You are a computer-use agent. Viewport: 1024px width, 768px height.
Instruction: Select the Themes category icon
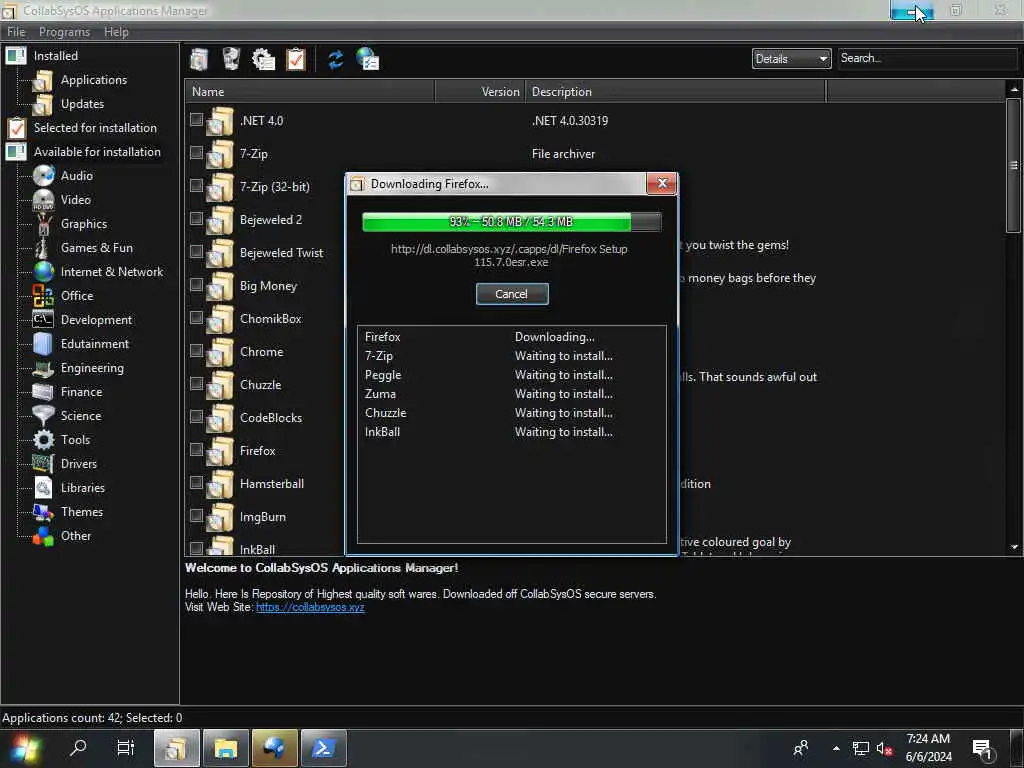click(x=43, y=512)
